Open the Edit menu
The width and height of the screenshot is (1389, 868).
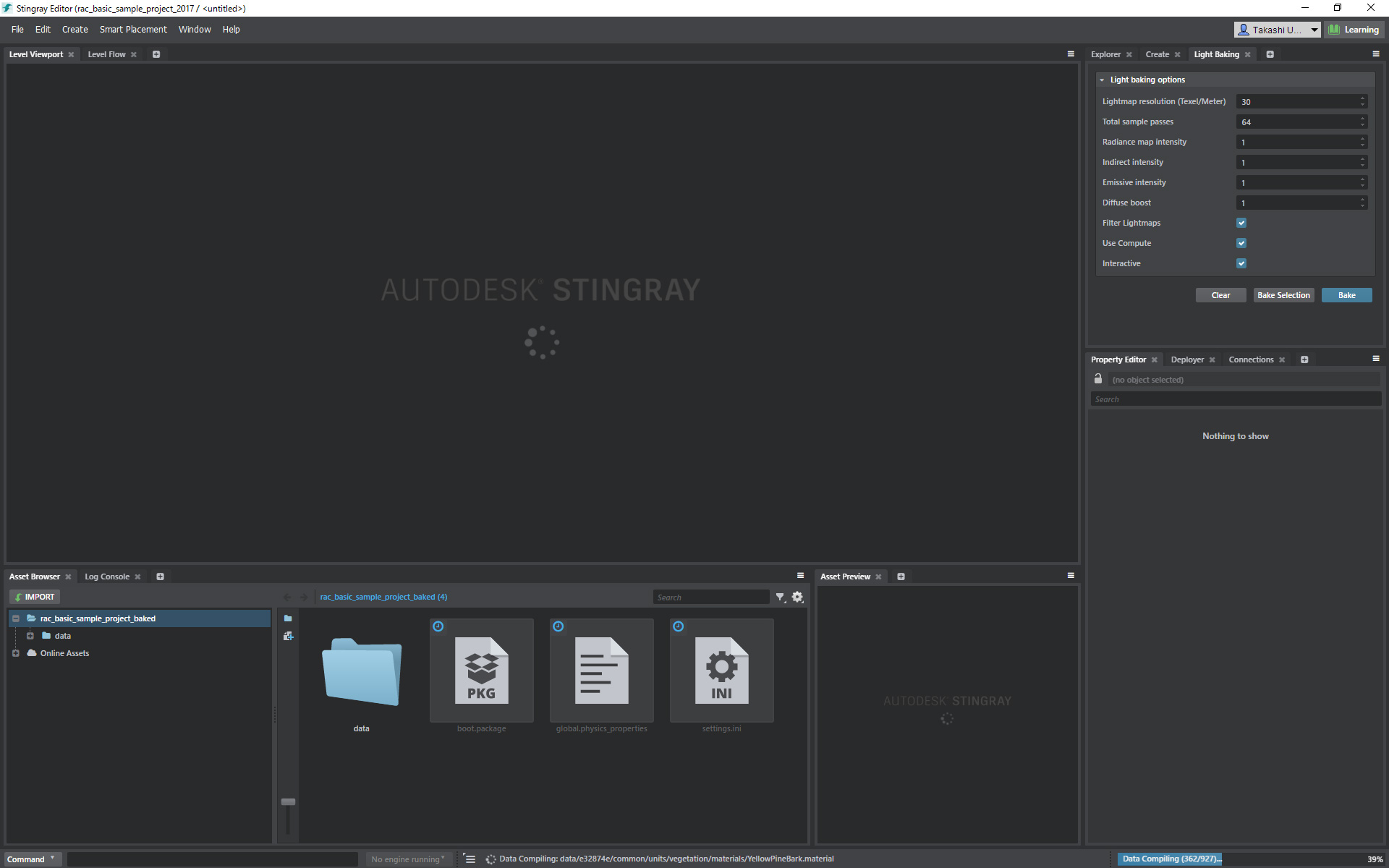pos(43,30)
